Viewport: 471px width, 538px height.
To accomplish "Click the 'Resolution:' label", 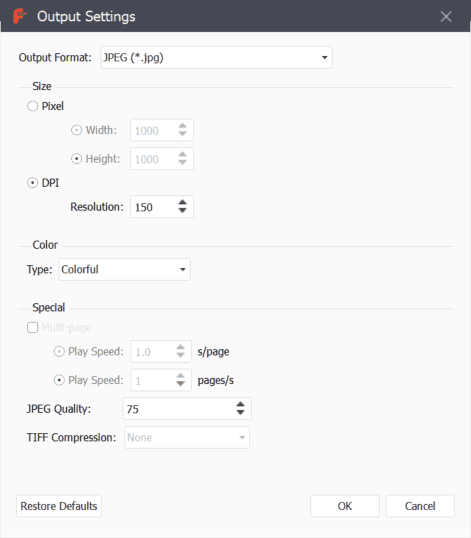I will pos(97,207).
